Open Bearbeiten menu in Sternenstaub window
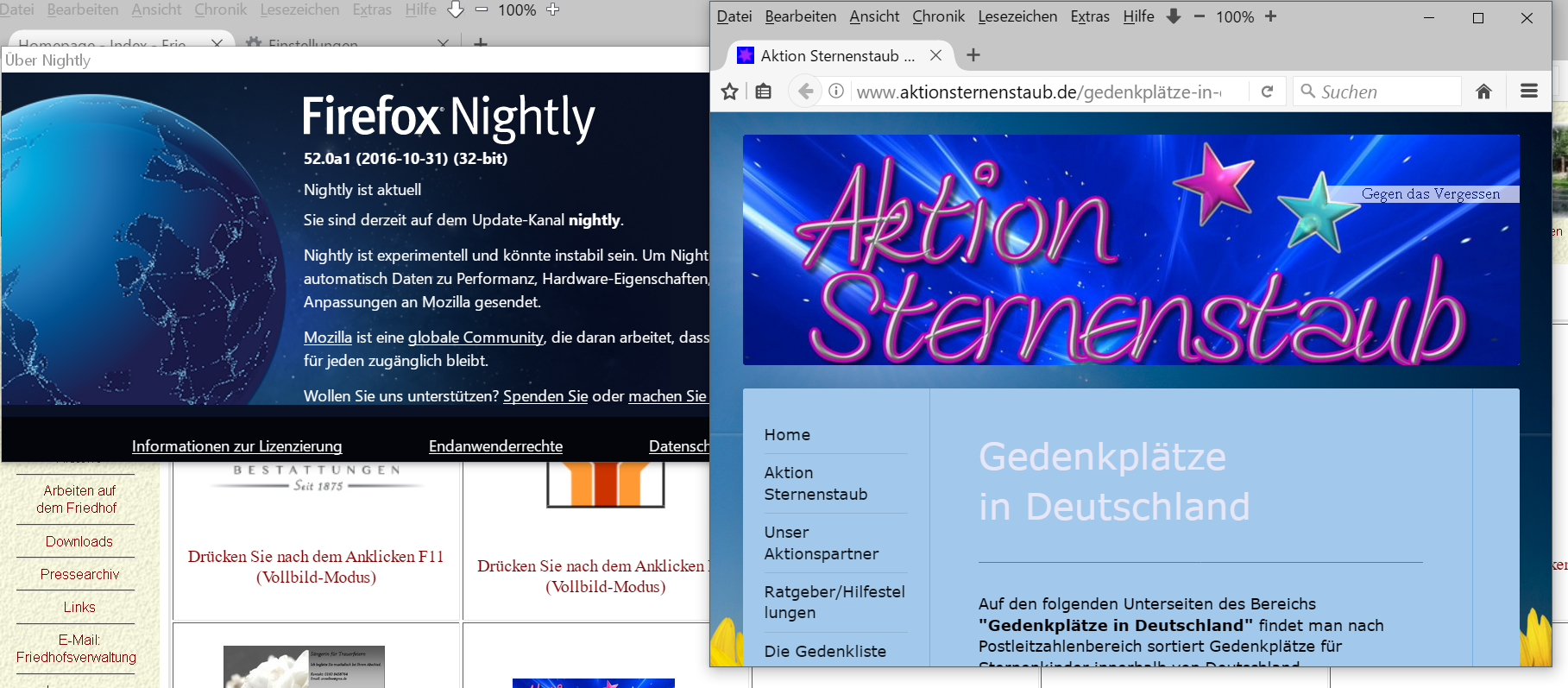The image size is (1568, 688). point(801,16)
